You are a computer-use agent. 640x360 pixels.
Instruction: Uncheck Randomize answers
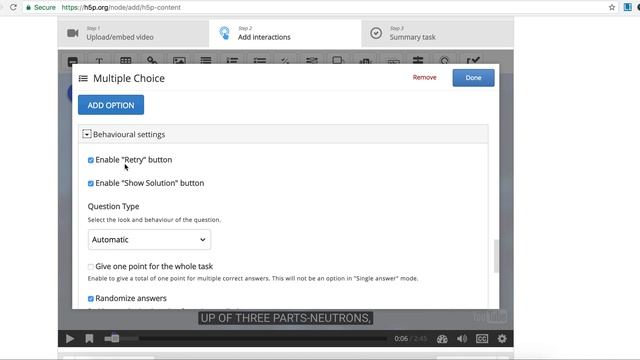pyautogui.click(x=91, y=299)
